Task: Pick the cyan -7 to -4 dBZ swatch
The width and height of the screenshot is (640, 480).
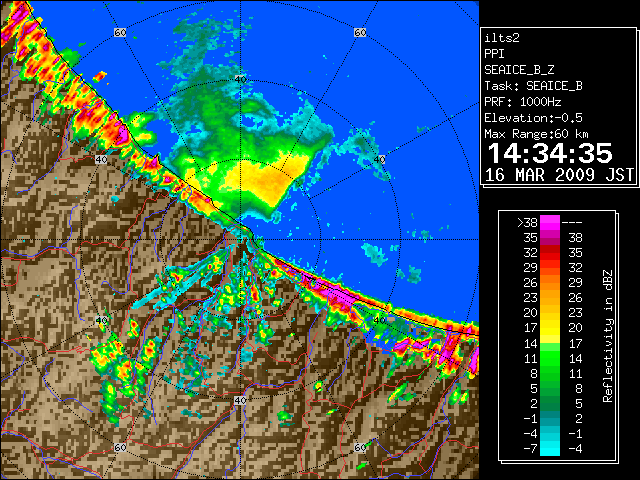Action: click(x=550, y=448)
